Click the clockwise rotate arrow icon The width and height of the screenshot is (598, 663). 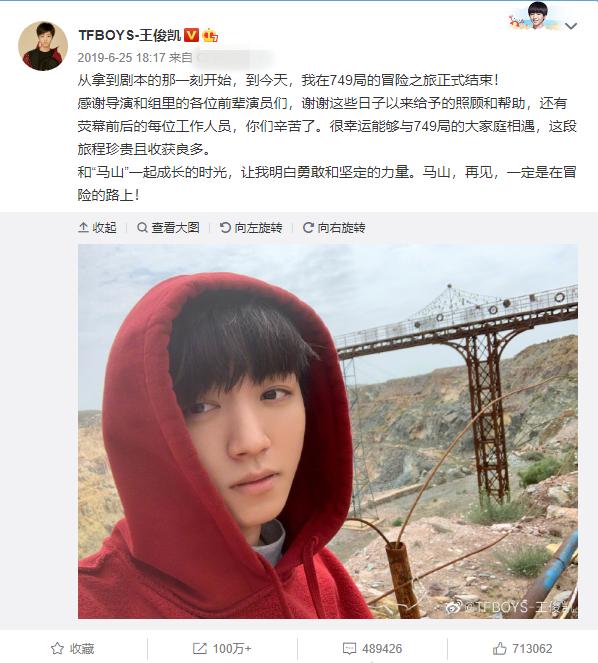click(308, 227)
